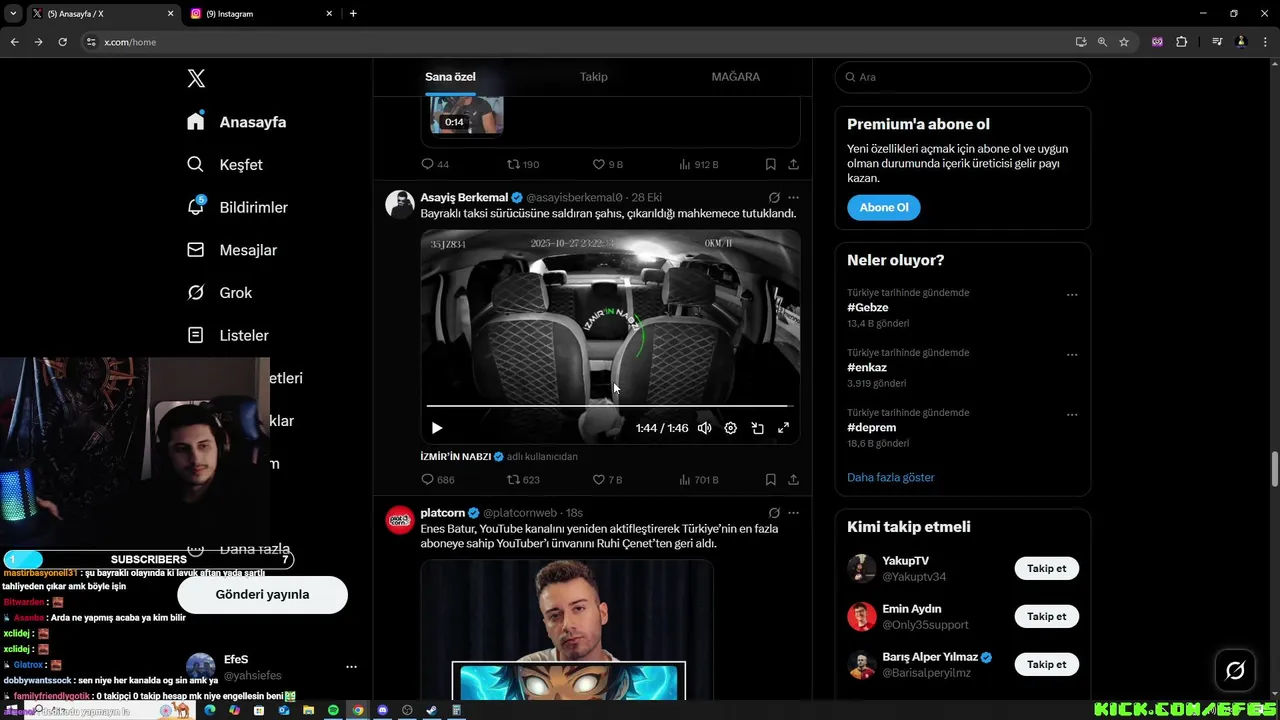Open Grok icon on platcorn post
This screenshot has width=1280, height=720.
(774, 513)
